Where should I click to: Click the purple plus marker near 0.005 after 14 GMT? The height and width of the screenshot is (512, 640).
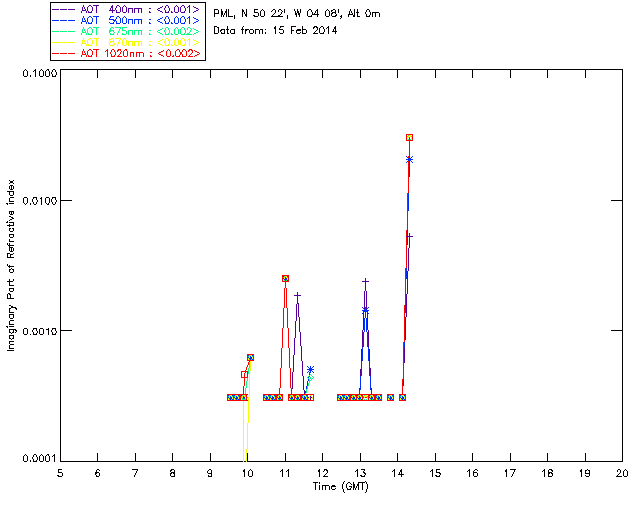coord(409,237)
